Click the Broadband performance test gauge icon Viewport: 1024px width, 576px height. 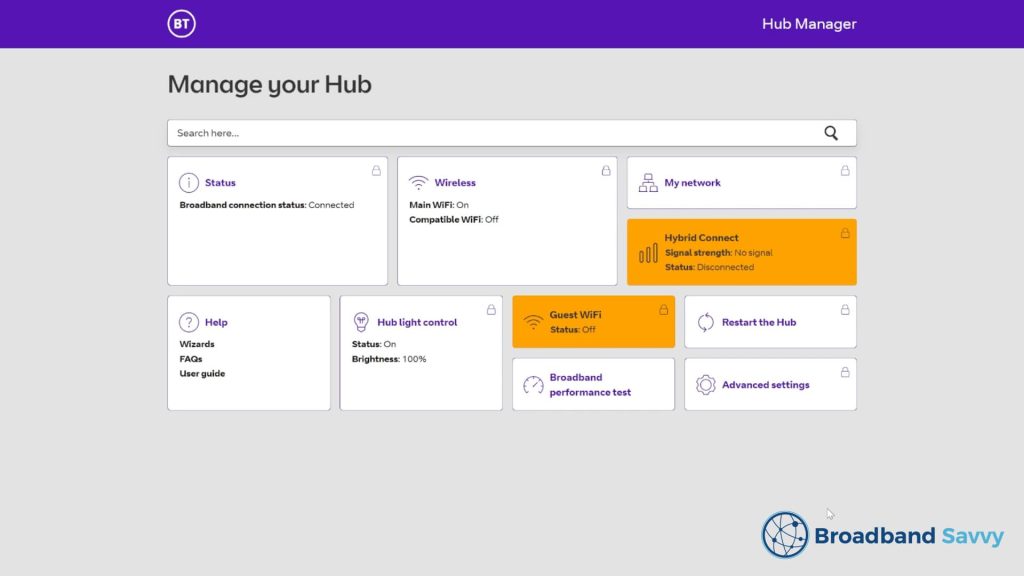(x=533, y=385)
